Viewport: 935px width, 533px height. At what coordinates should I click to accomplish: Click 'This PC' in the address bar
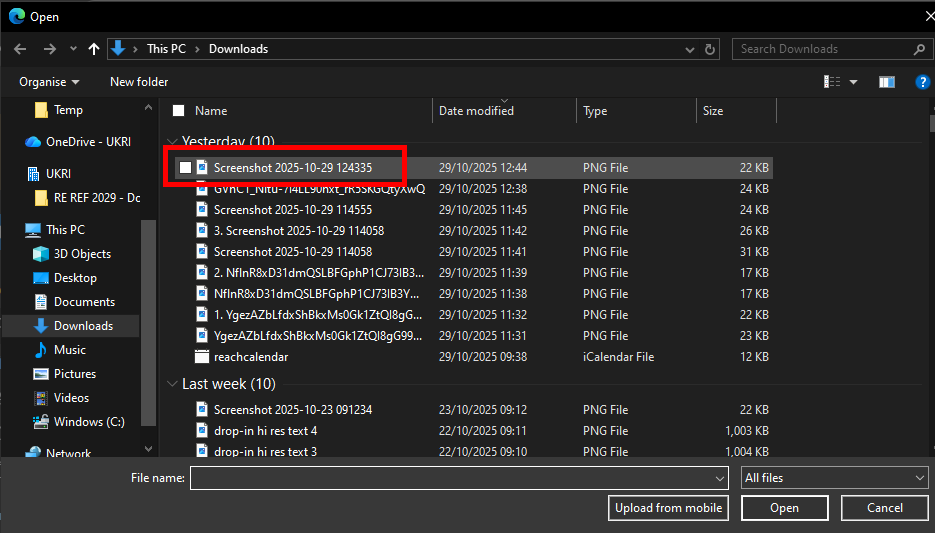[x=166, y=49]
